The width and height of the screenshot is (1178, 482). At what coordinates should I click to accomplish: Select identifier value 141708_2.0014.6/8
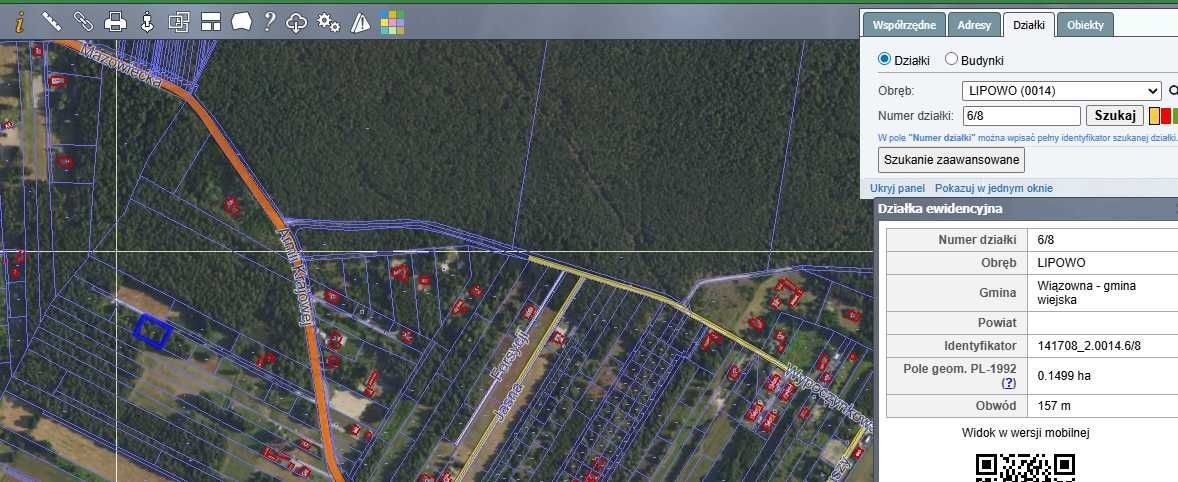pyautogui.click(x=1089, y=345)
